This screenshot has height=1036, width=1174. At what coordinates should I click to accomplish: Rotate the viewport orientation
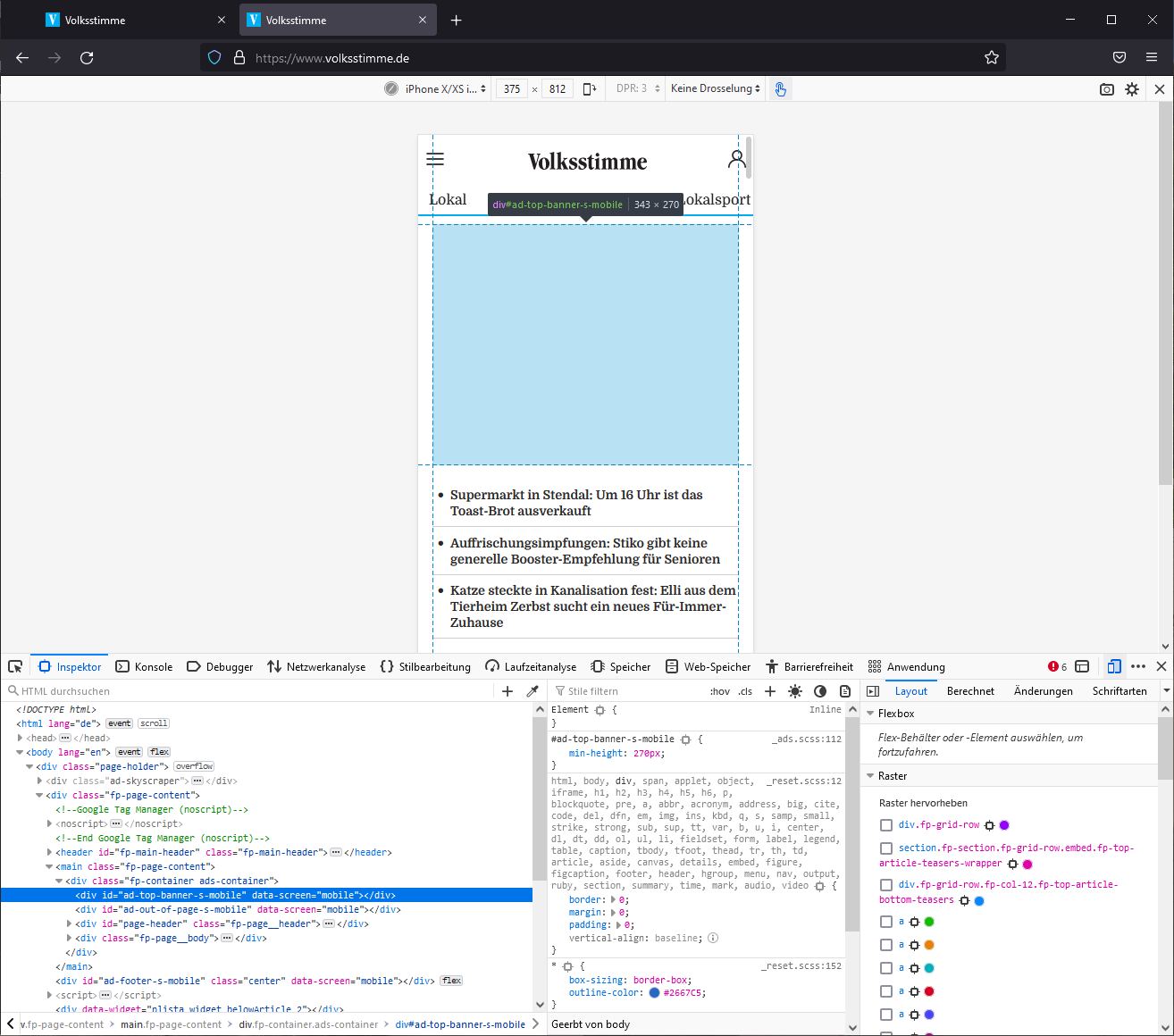tap(589, 88)
